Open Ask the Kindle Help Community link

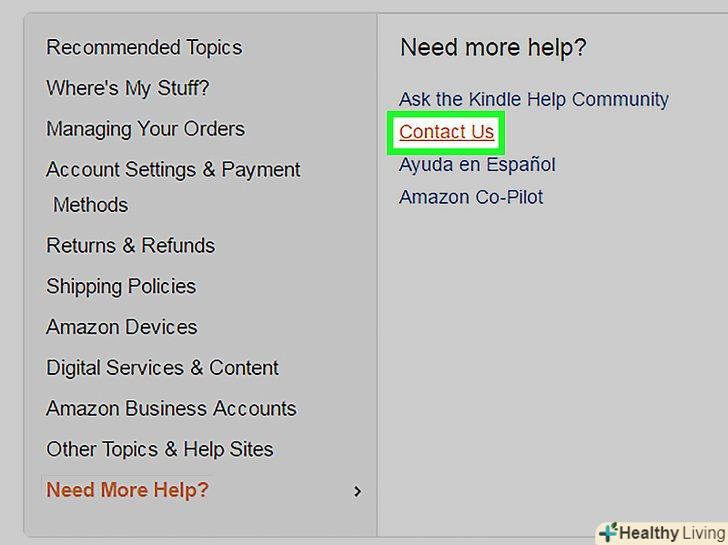point(534,99)
